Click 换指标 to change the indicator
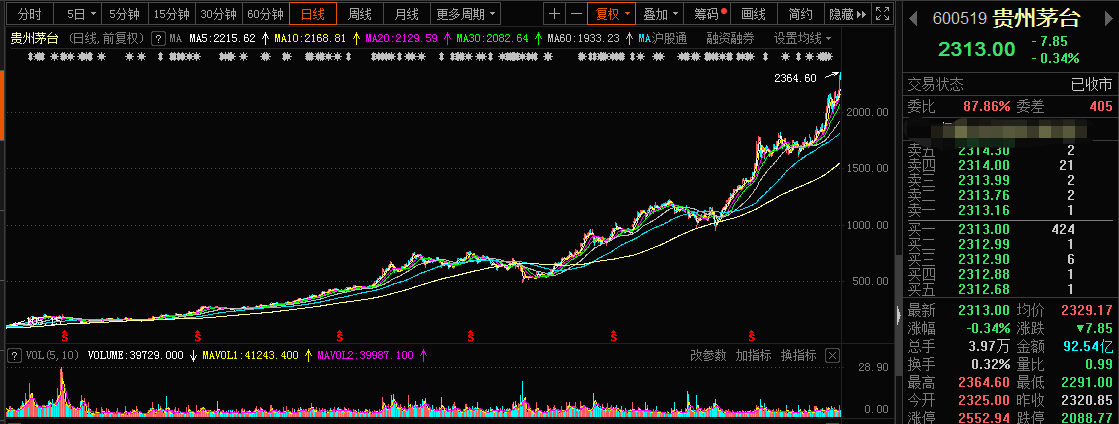Viewport: 1119px width, 424px height. click(x=799, y=355)
